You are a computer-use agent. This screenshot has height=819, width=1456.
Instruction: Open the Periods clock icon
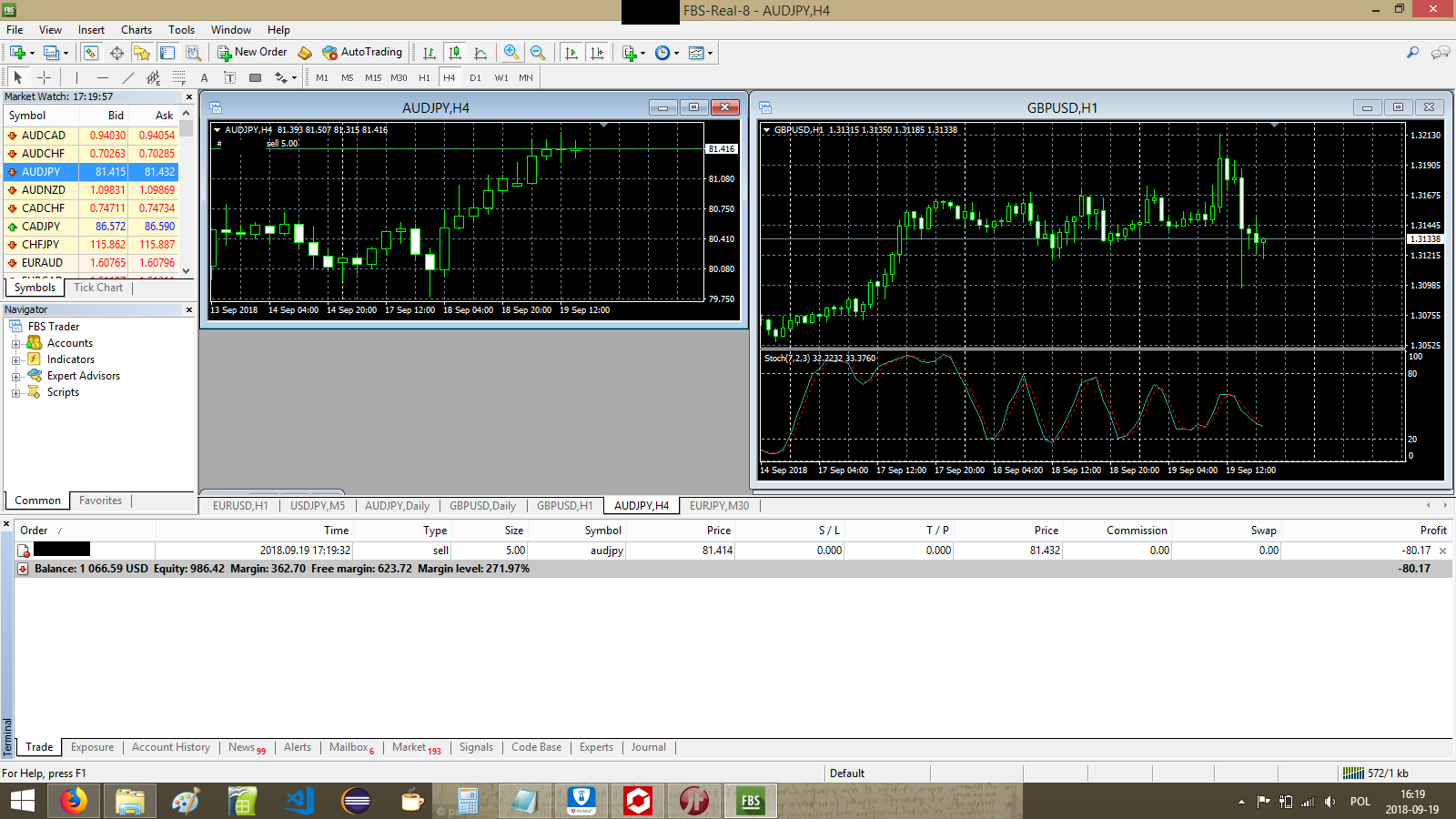pyautogui.click(x=662, y=53)
